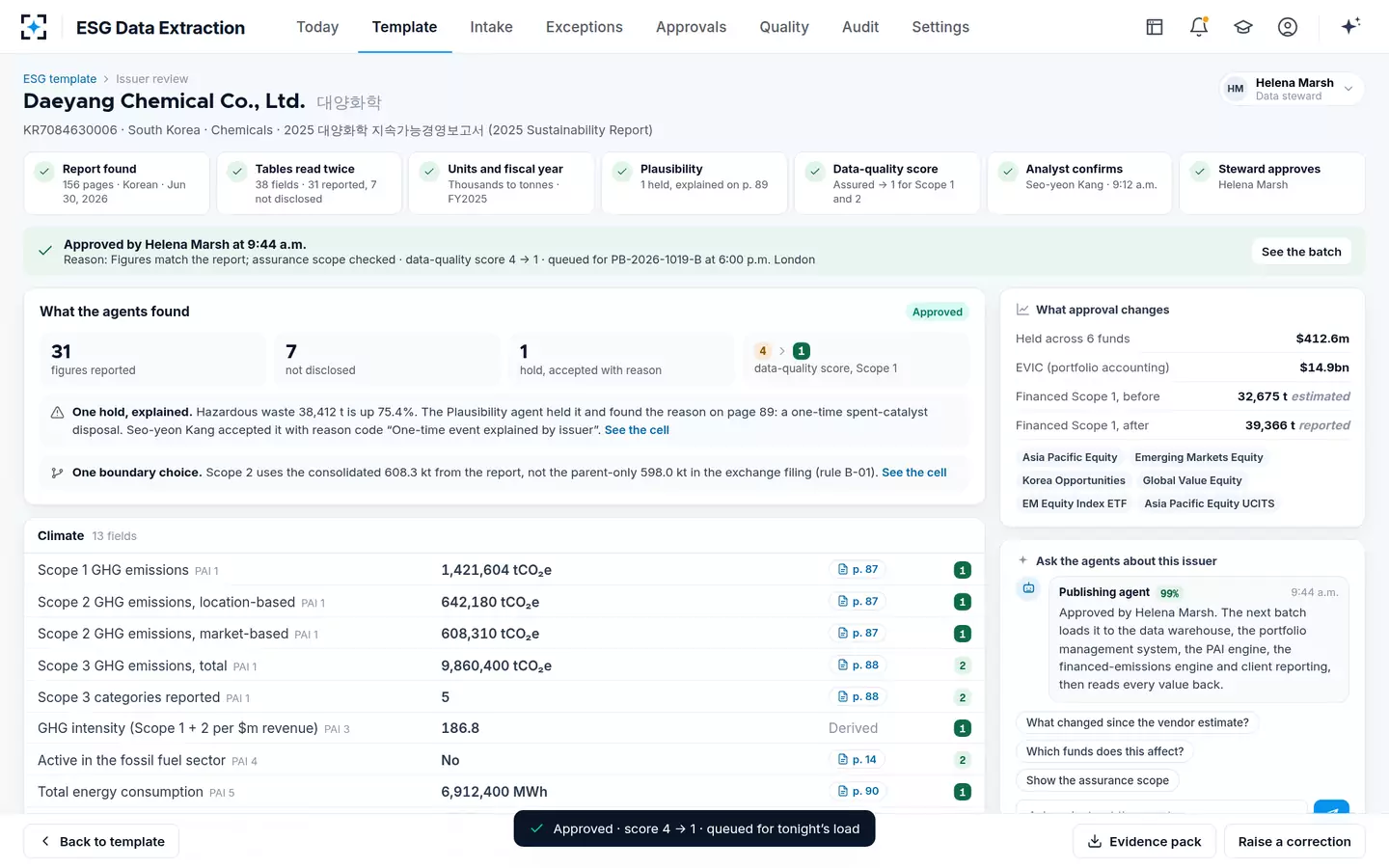Screen dimensions: 1389x868
Task: Open the Data-quality score step card
Action: [886, 183]
